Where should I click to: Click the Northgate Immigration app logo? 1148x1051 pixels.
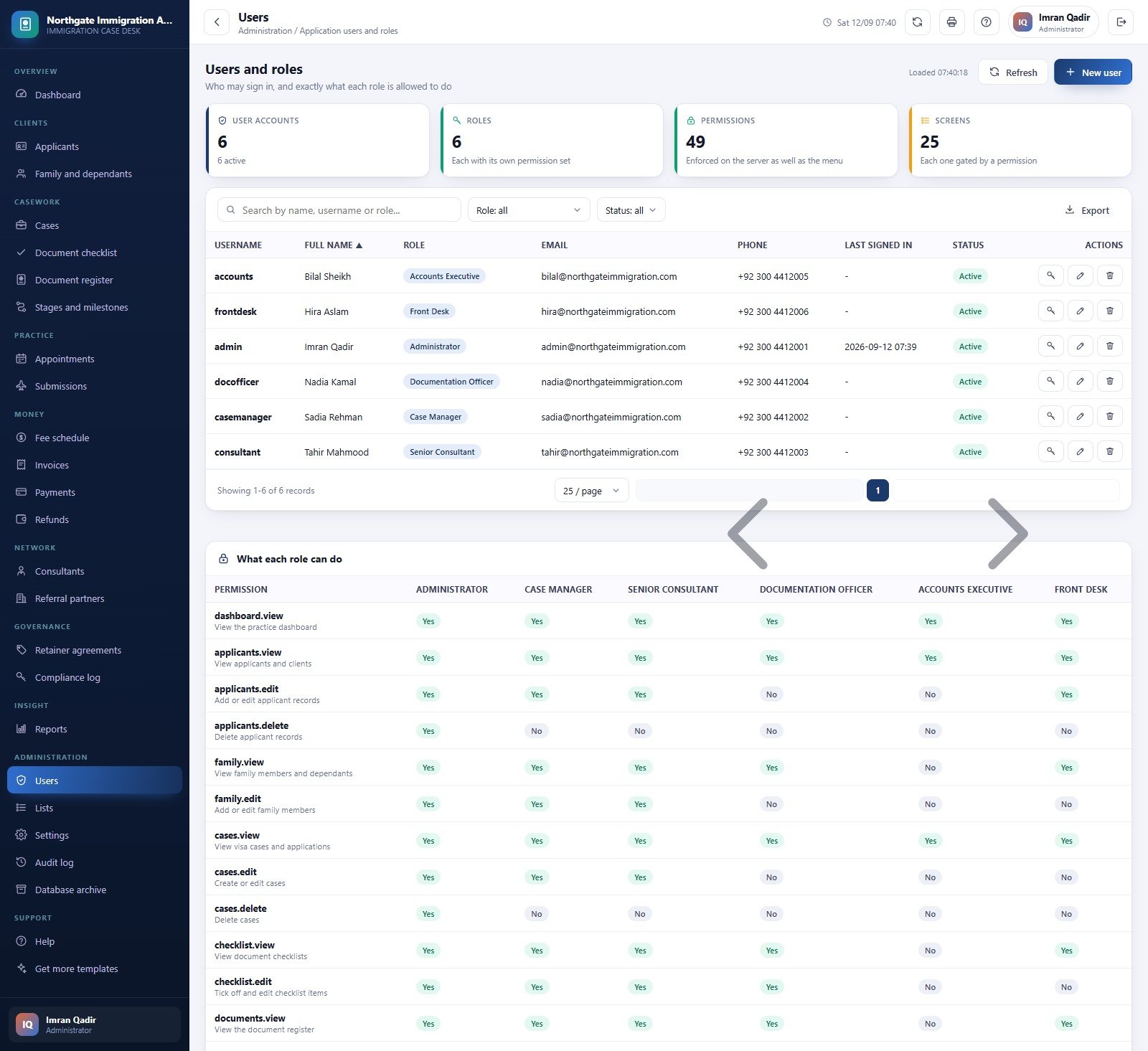(x=25, y=24)
